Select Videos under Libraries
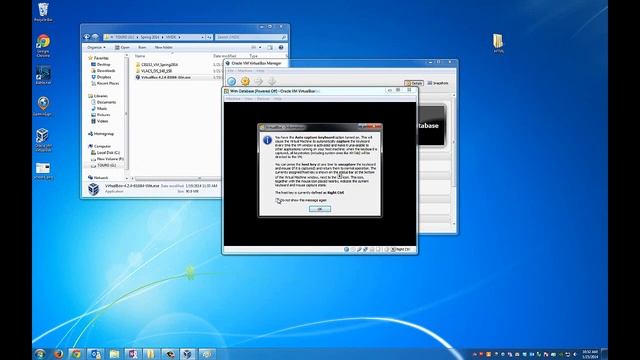This screenshot has height=360, width=640. (x=100, y=121)
